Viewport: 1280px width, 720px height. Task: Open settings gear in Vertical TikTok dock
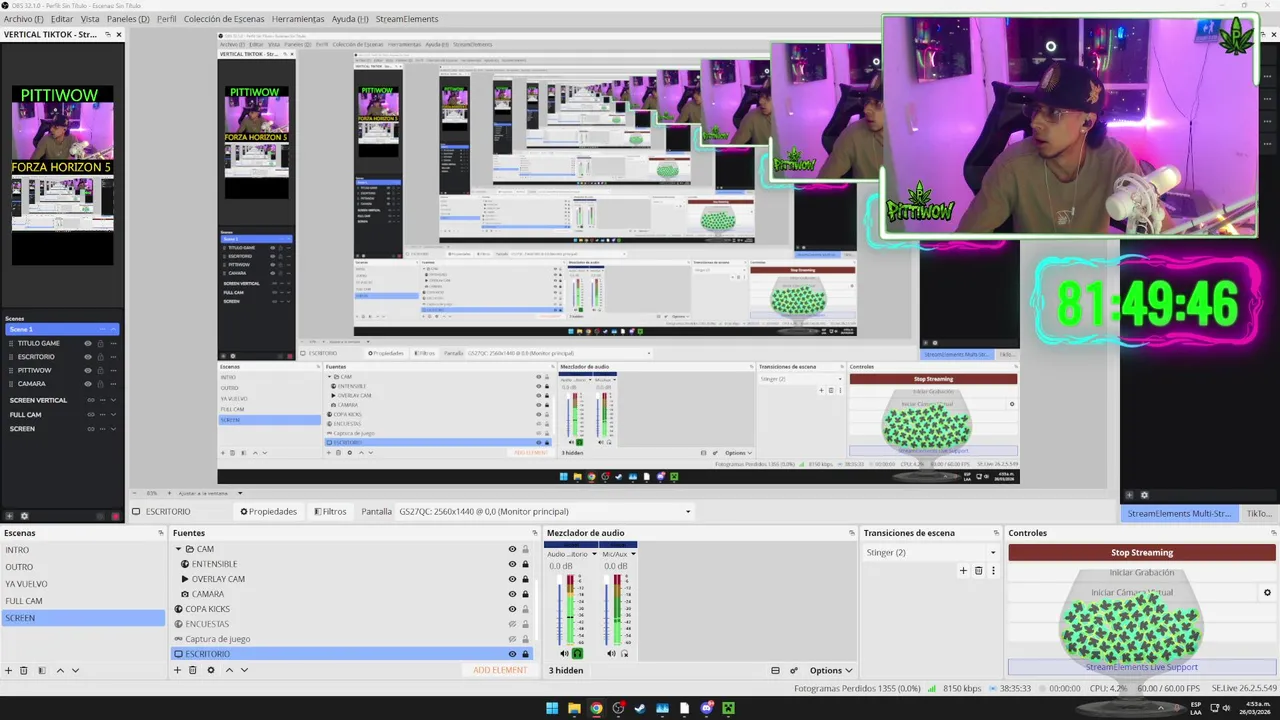pyautogui.click(x=24, y=516)
